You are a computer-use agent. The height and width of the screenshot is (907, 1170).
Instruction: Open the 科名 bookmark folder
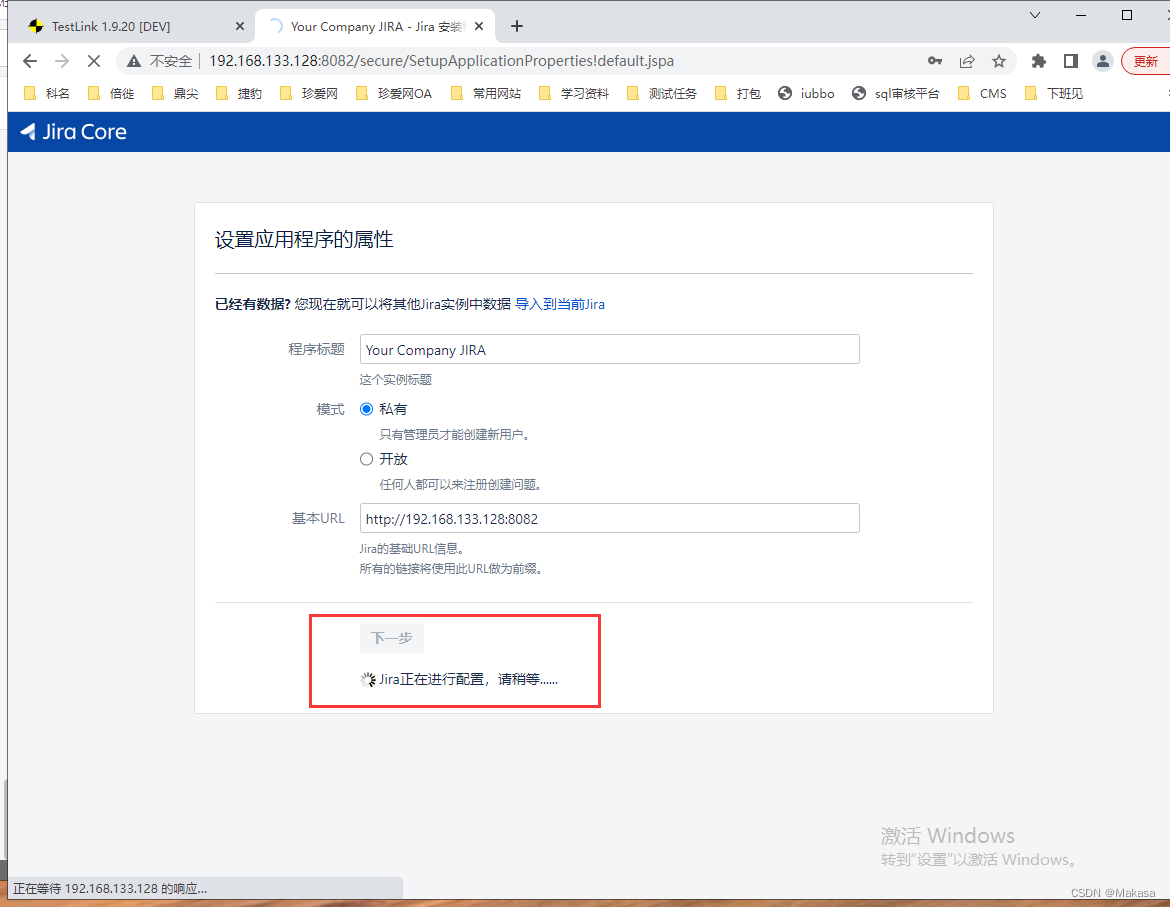(47, 93)
